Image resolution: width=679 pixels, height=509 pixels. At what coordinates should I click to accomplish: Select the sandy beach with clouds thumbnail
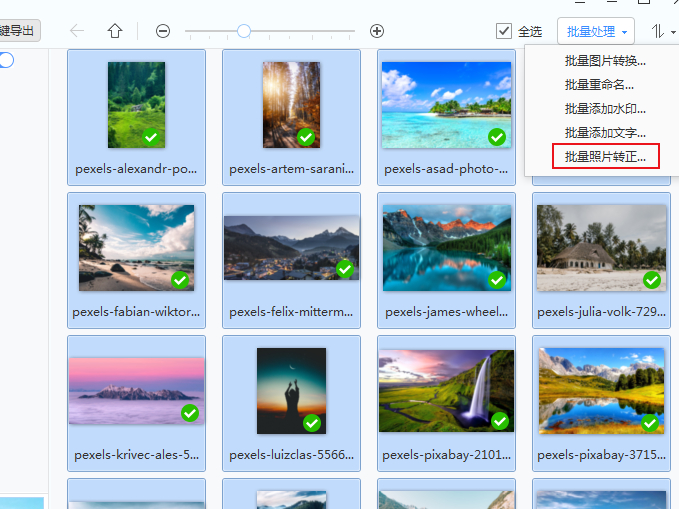tap(136, 248)
